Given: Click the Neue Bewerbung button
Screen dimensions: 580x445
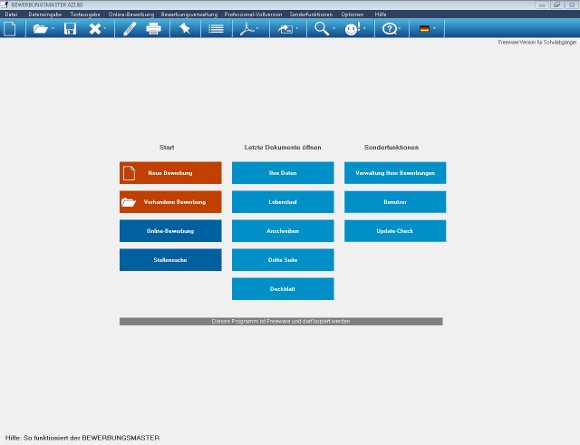Looking at the screenshot, I should [x=171, y=173].
